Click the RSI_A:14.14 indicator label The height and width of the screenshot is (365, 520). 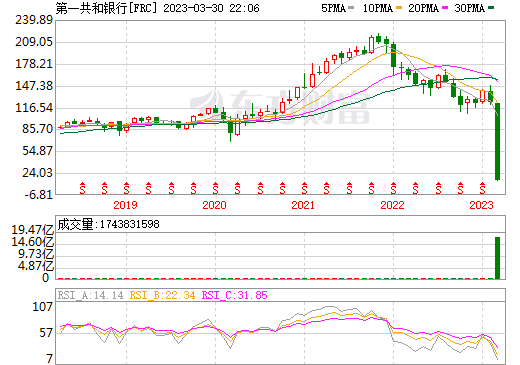coord(90,295)
